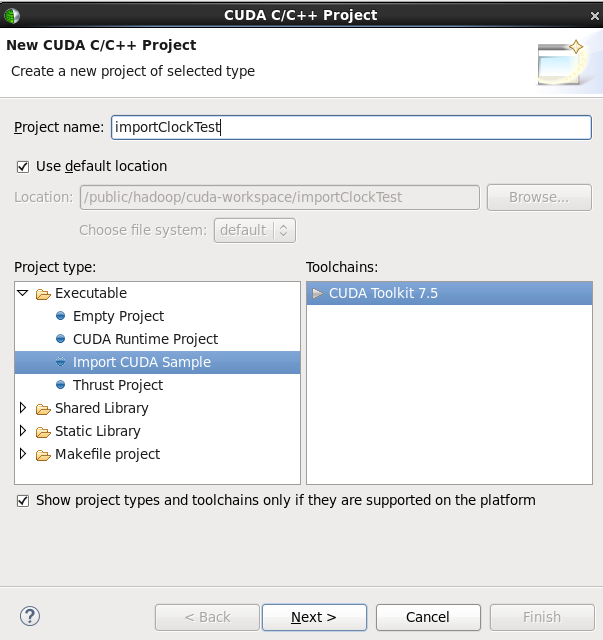Collapse the Executable tree node
The height and width of the screenshot is (640, 603).
coord(23,294)
